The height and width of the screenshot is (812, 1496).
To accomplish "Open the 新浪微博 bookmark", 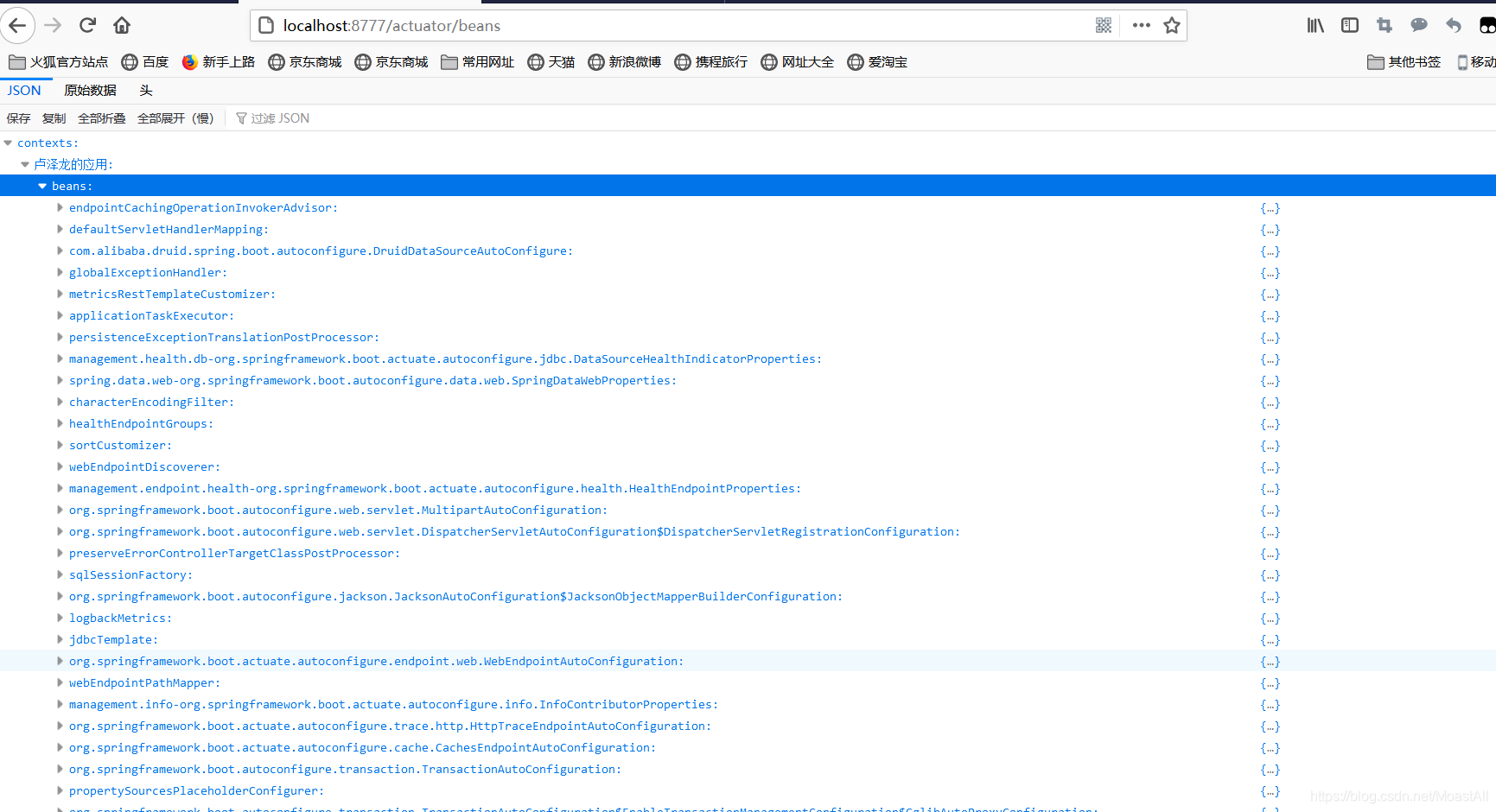I will [625, 61].
